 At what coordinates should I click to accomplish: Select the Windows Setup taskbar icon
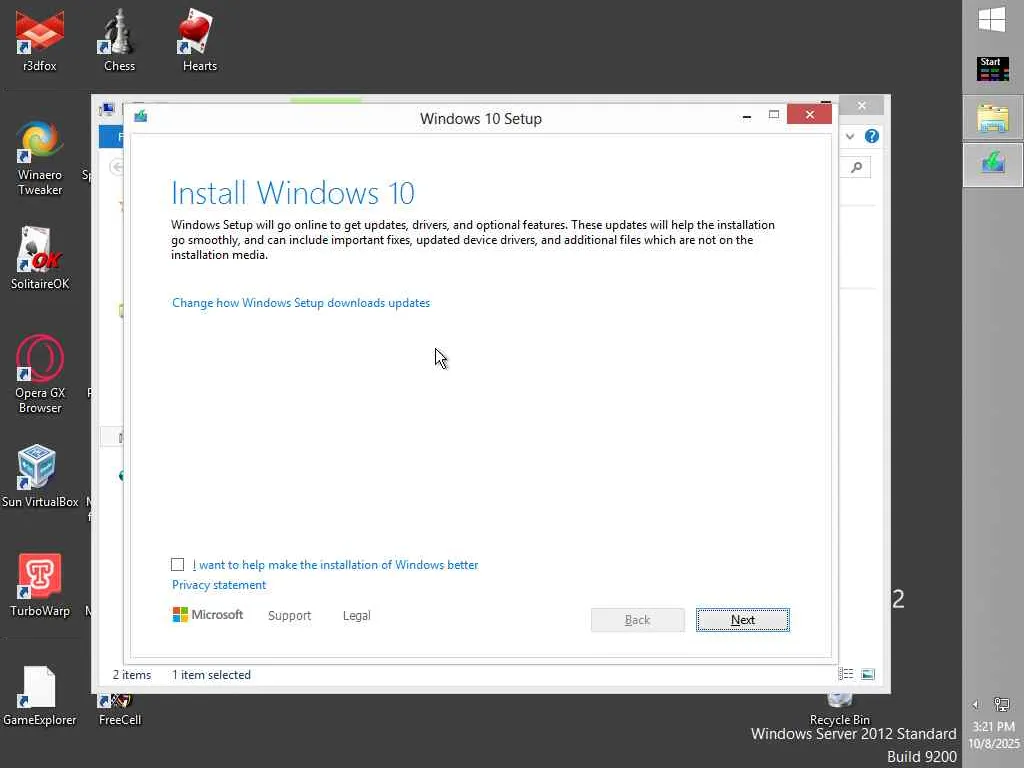[993, 163]
